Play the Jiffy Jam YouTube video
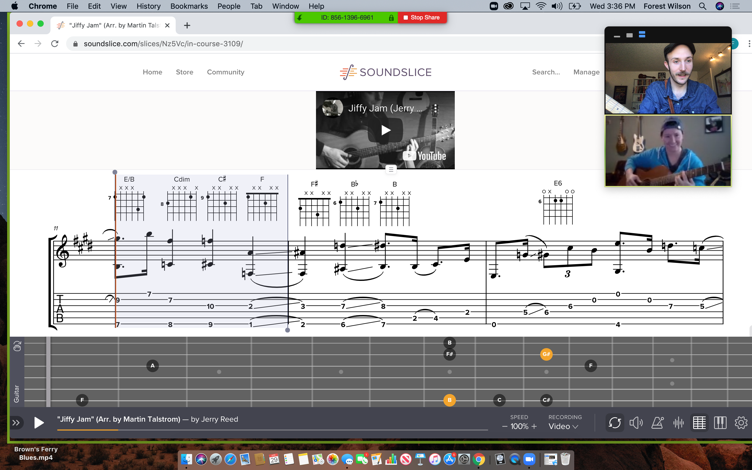 tap(385, 130)
